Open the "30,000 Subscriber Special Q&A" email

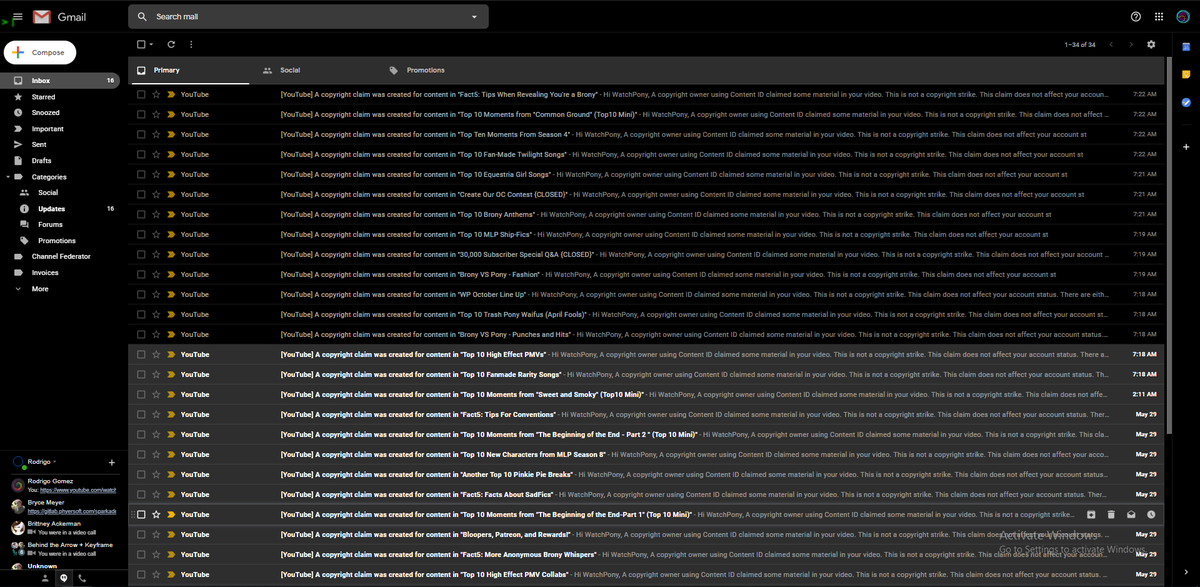coord(647,254)
